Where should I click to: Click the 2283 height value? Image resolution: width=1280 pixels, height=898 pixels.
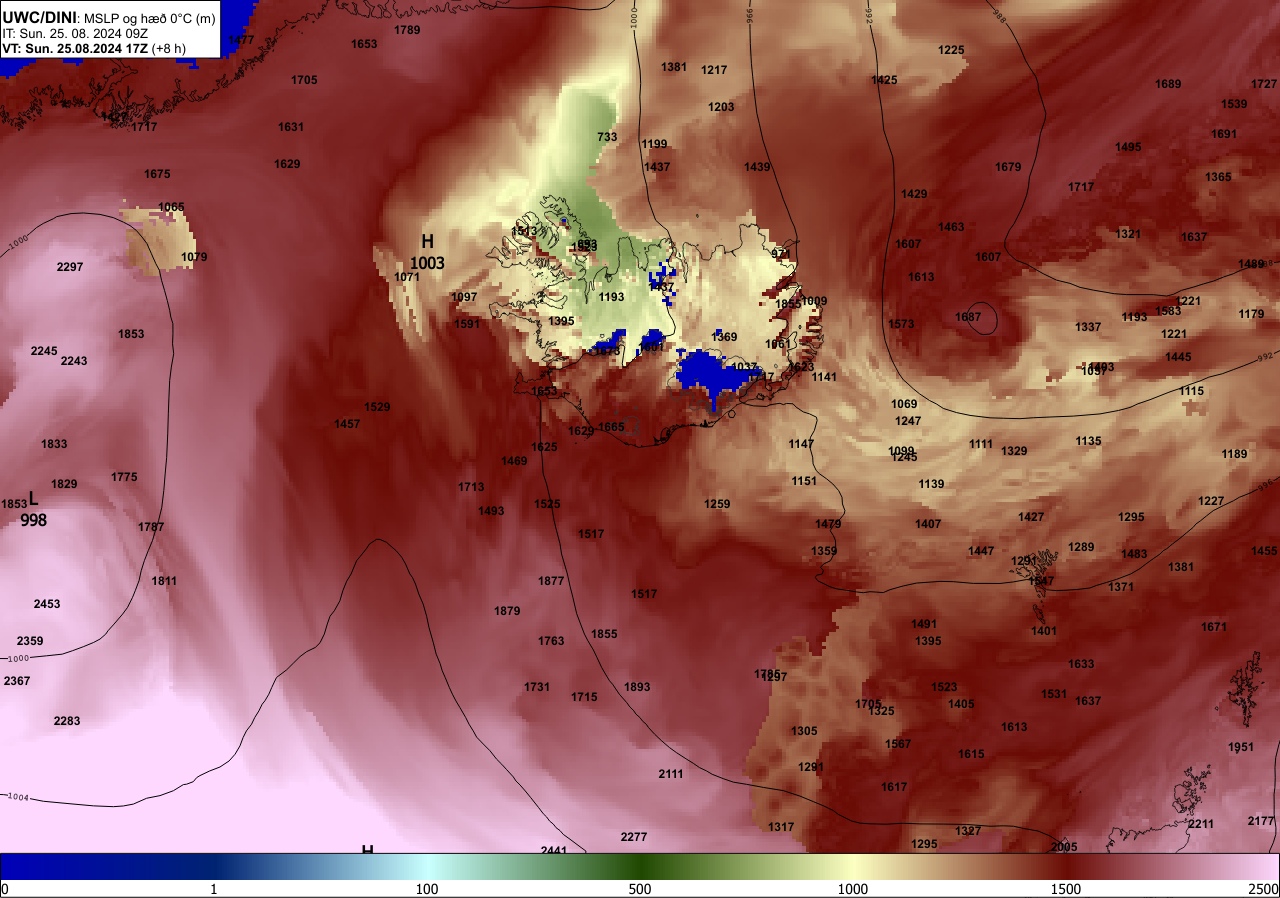pyautogui.click(x=67, y=721)
